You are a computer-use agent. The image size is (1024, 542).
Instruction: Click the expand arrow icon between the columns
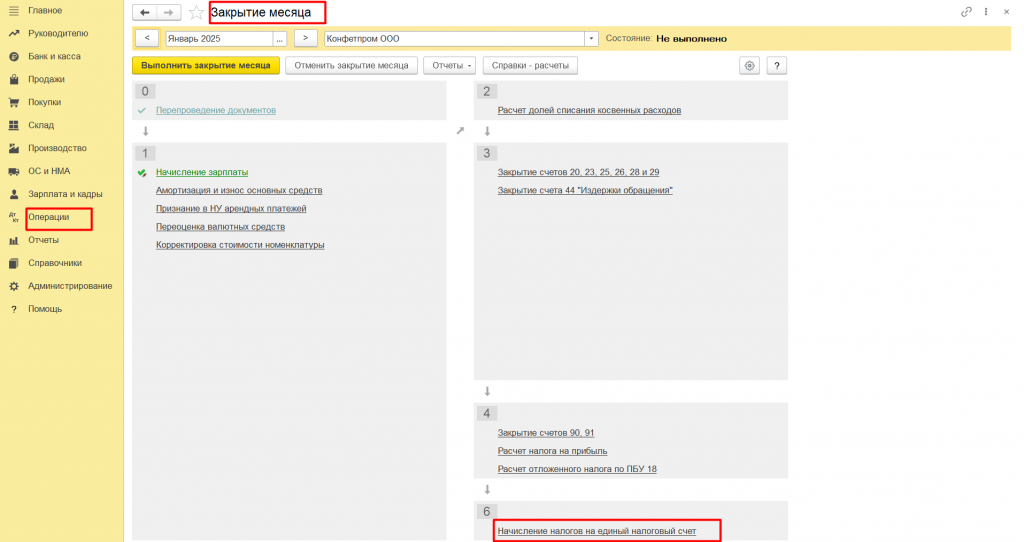(x=460, y=131)
